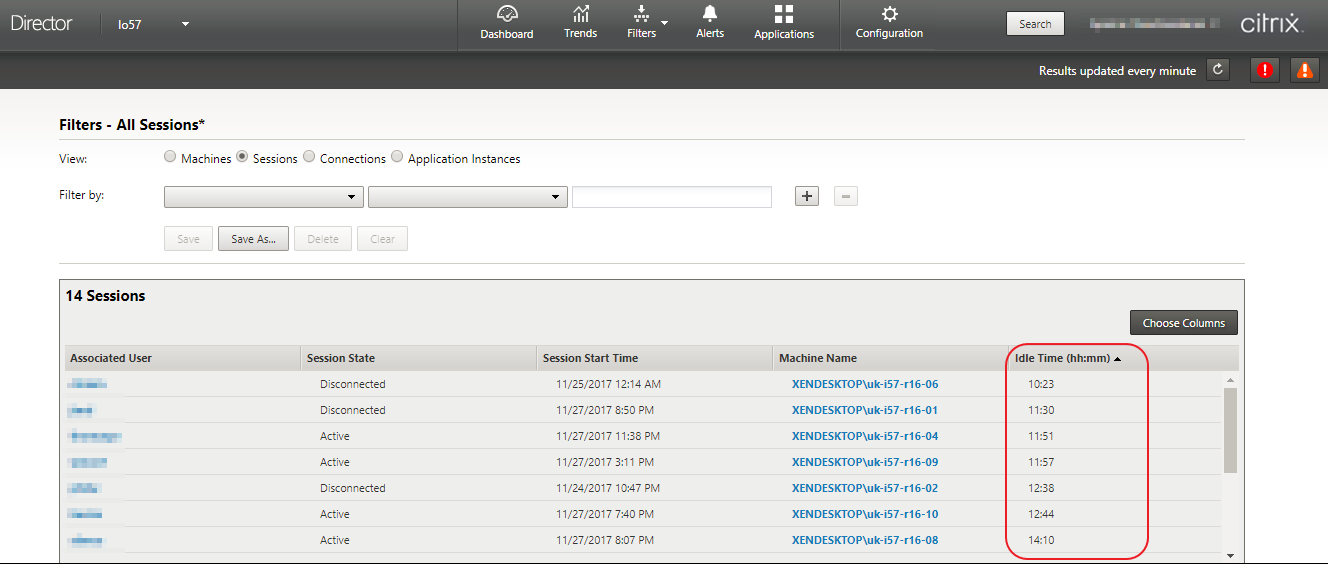Select start time 11/25/2017 12:14 AM

coord(608,384)
